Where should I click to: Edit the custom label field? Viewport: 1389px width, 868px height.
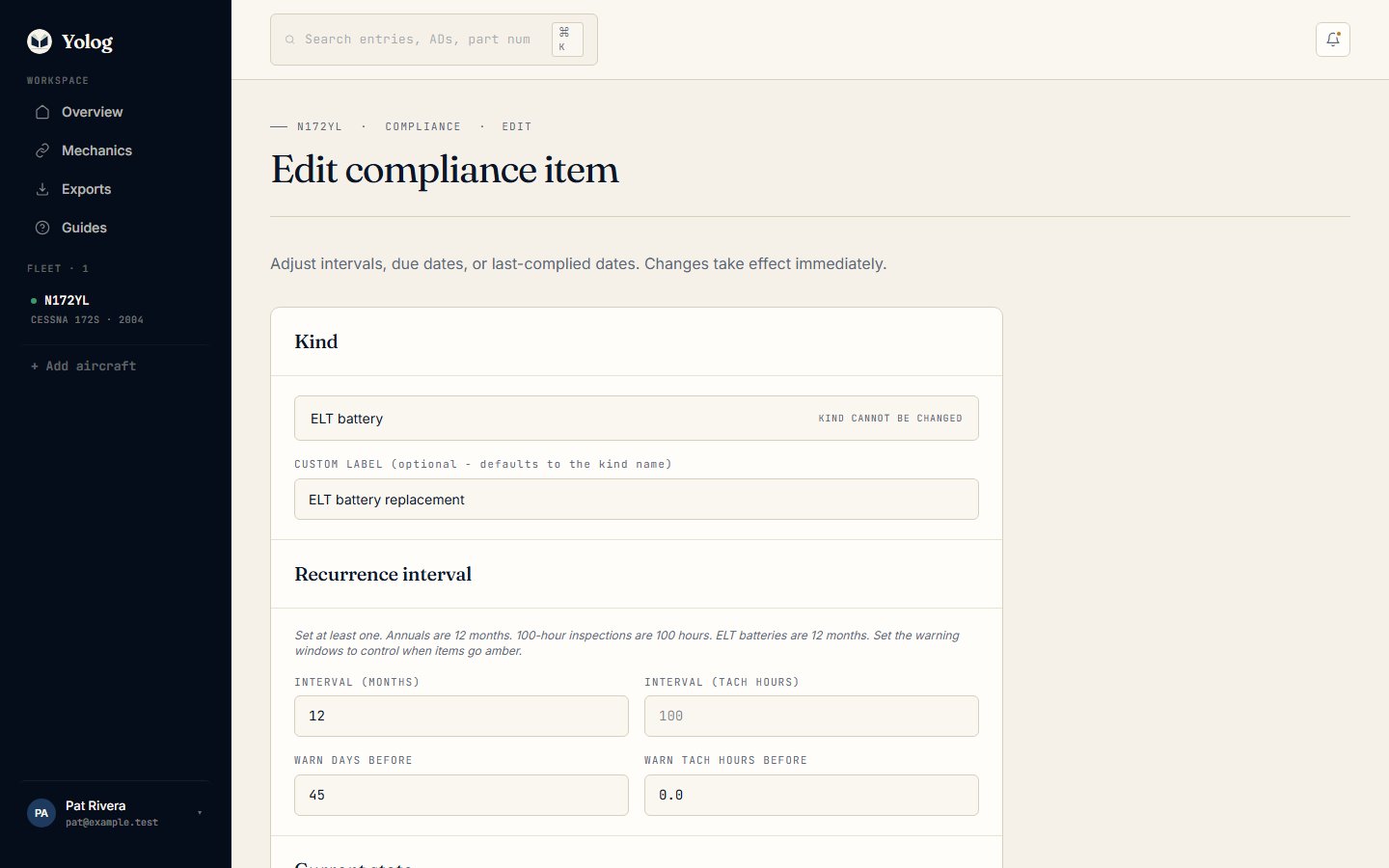(637, 500)
